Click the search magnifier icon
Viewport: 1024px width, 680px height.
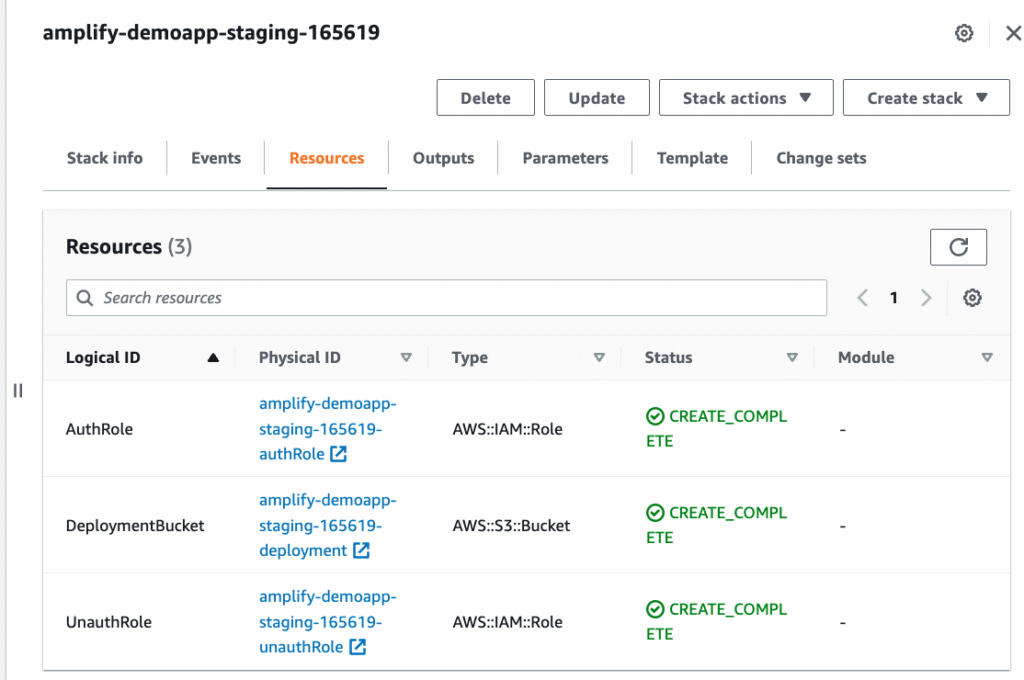coord(85,298)
